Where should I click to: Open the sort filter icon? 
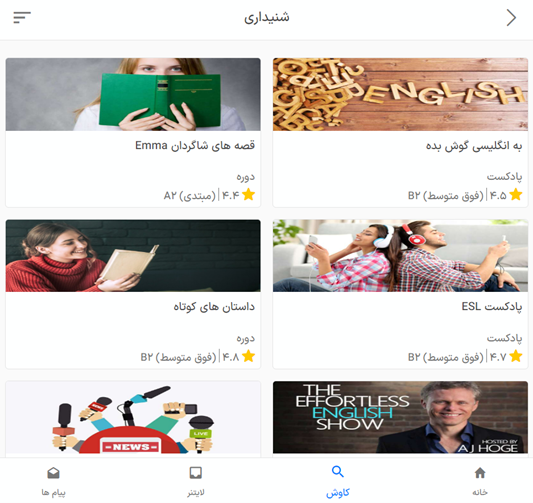(x=22, y=17)
